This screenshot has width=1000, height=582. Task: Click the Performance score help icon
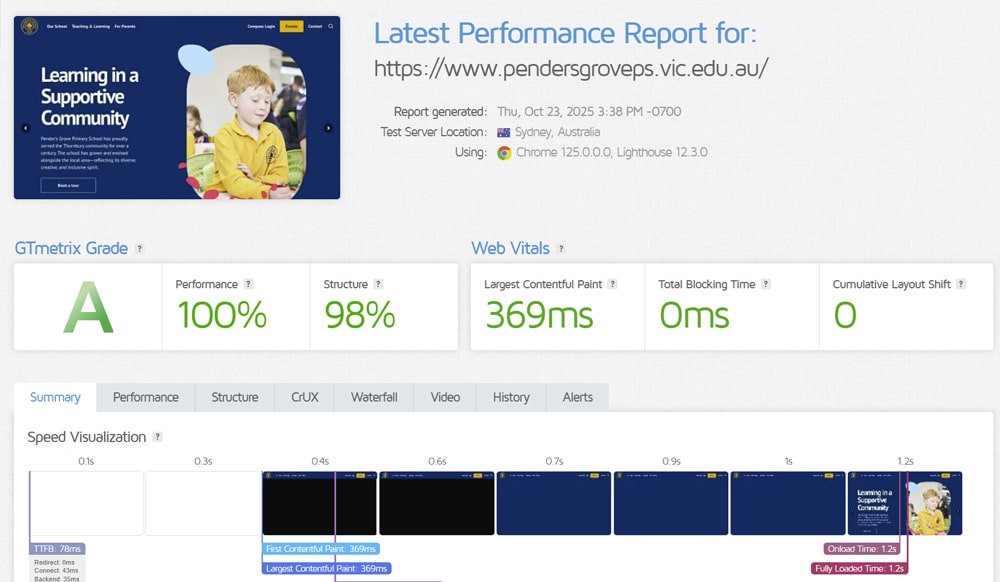click(248, 284)
